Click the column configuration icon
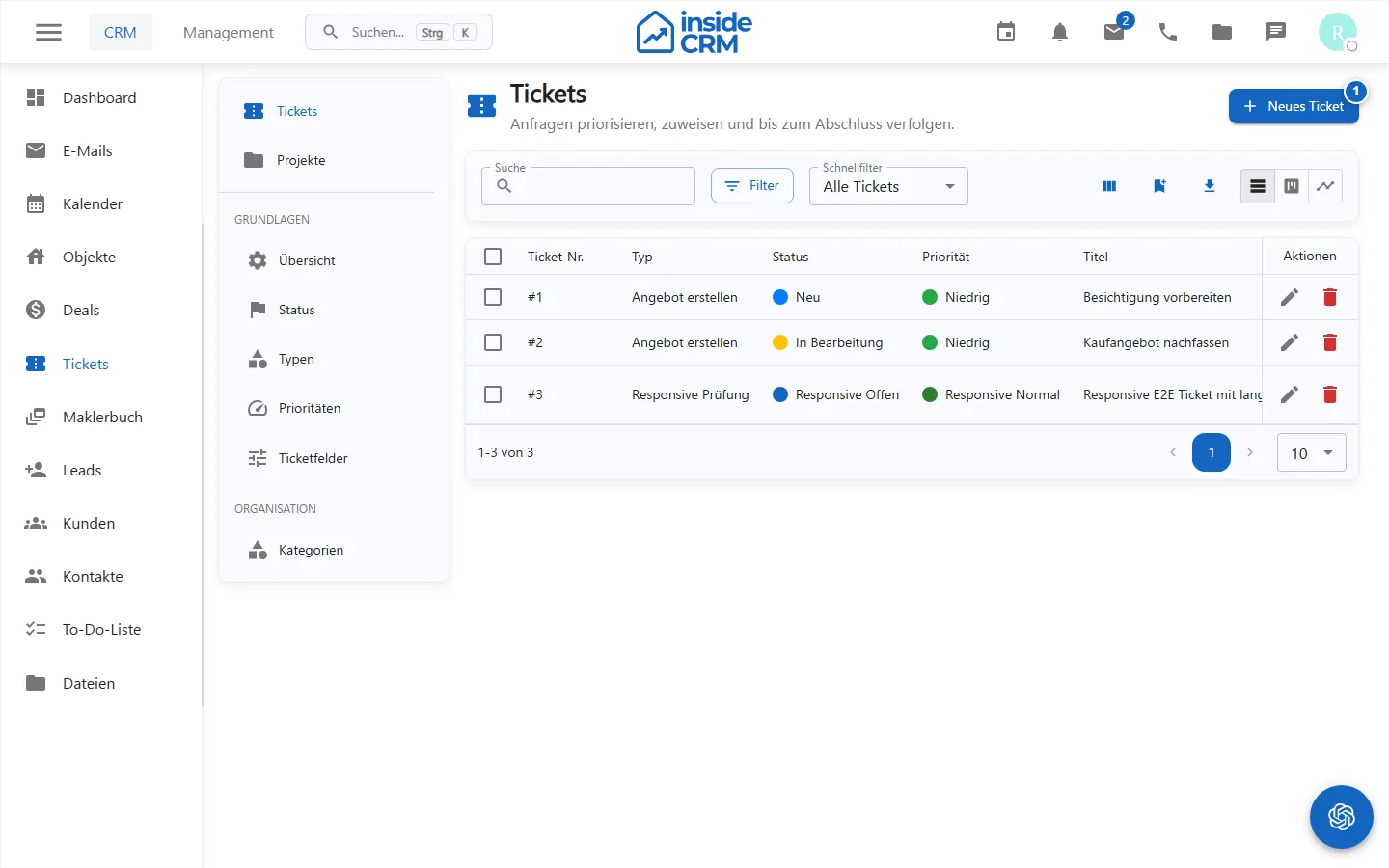This screenshot has height=868, width=1389. coord(1109,186)
